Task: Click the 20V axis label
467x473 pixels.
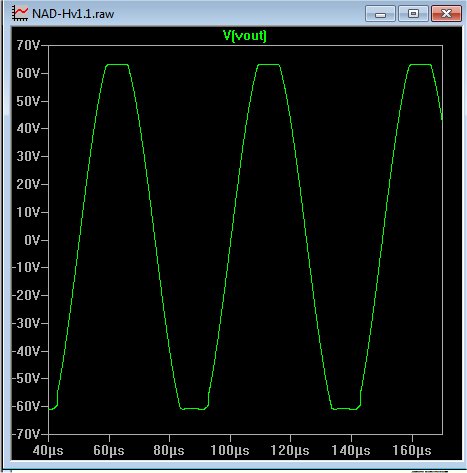Action: pos(28,184)
